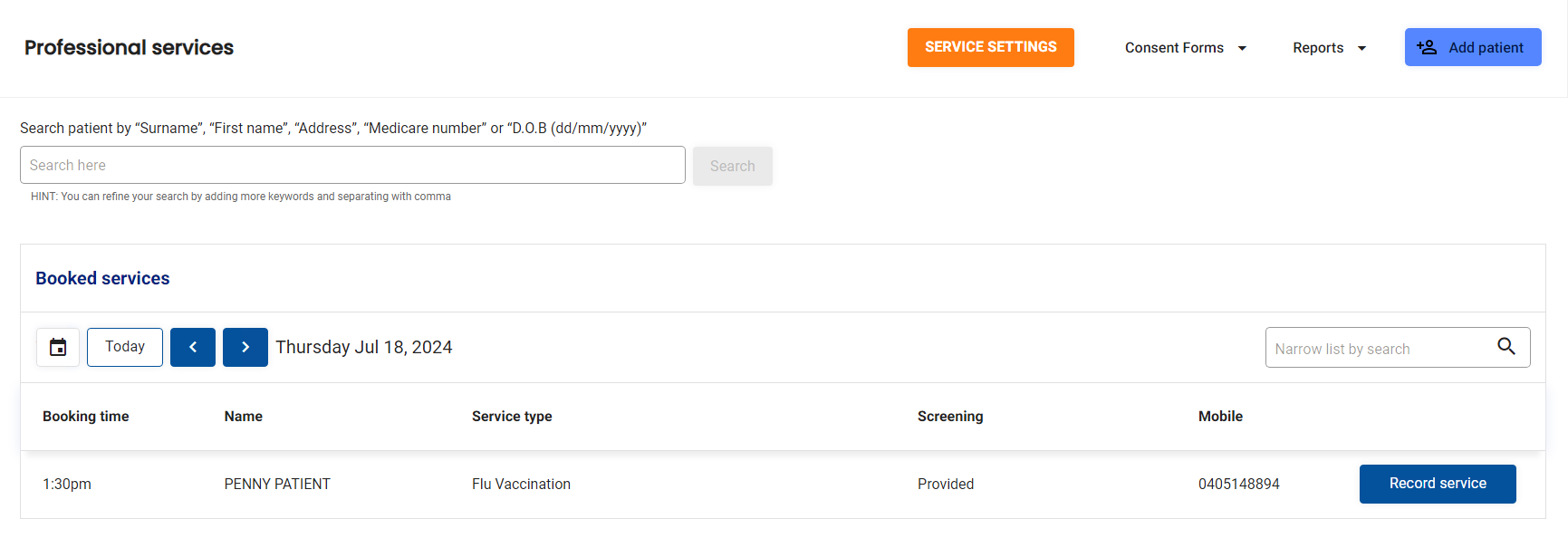Expand the Reports dropdown arrow
Screen dimensions: 1568x538
(x=1361, y=48)
